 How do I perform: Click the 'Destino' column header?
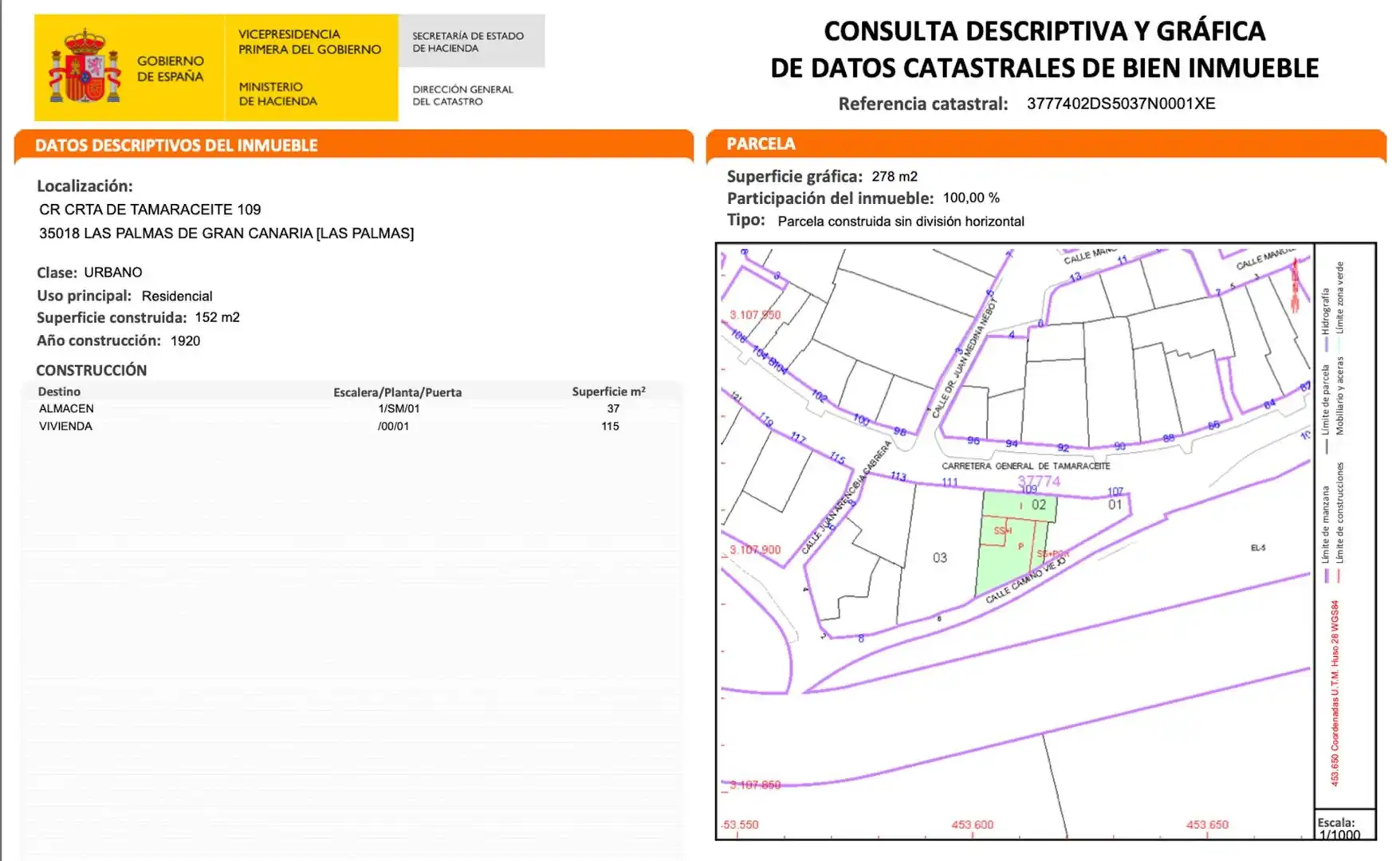click(59, 391)
